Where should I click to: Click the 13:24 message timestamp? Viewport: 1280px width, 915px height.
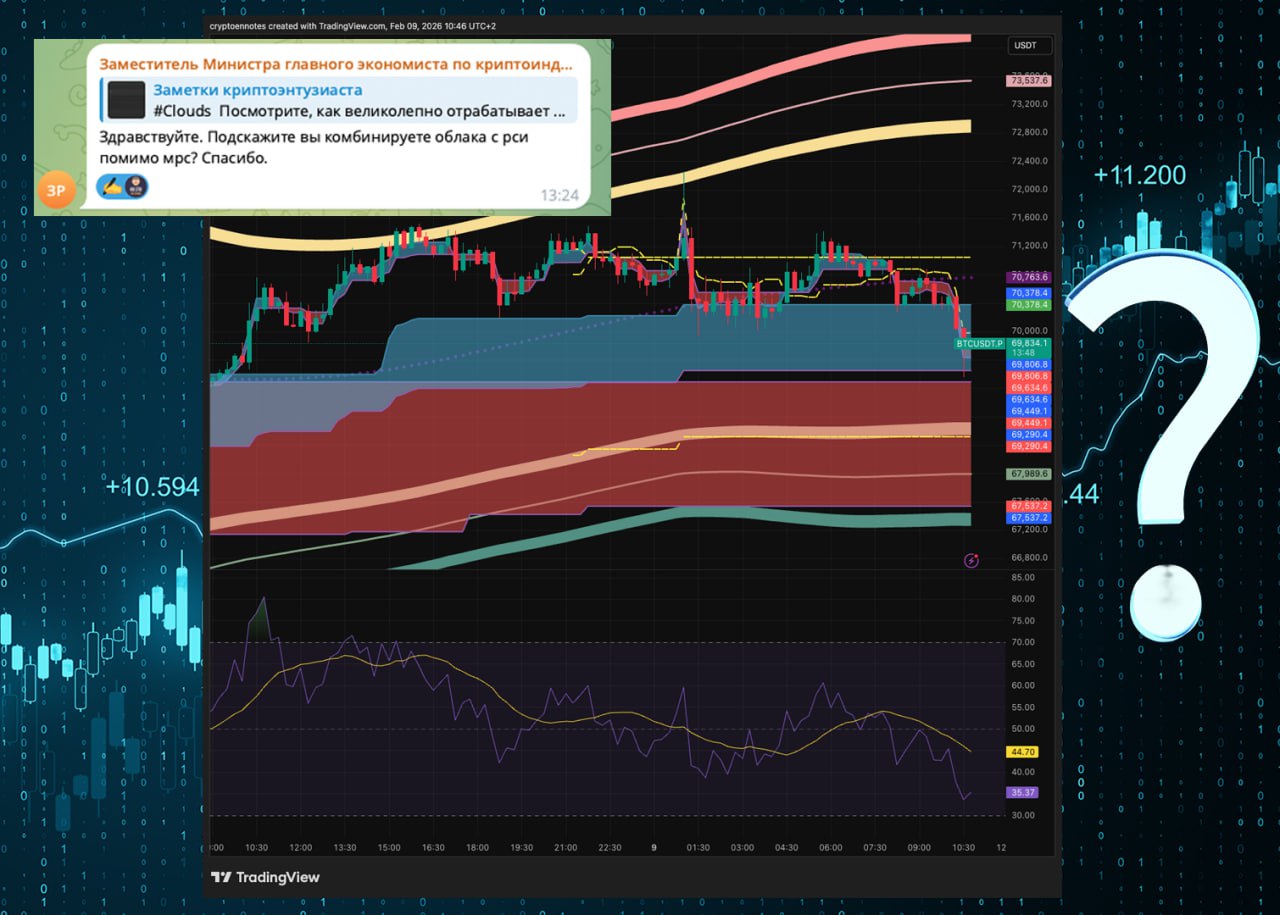[559, 195]
